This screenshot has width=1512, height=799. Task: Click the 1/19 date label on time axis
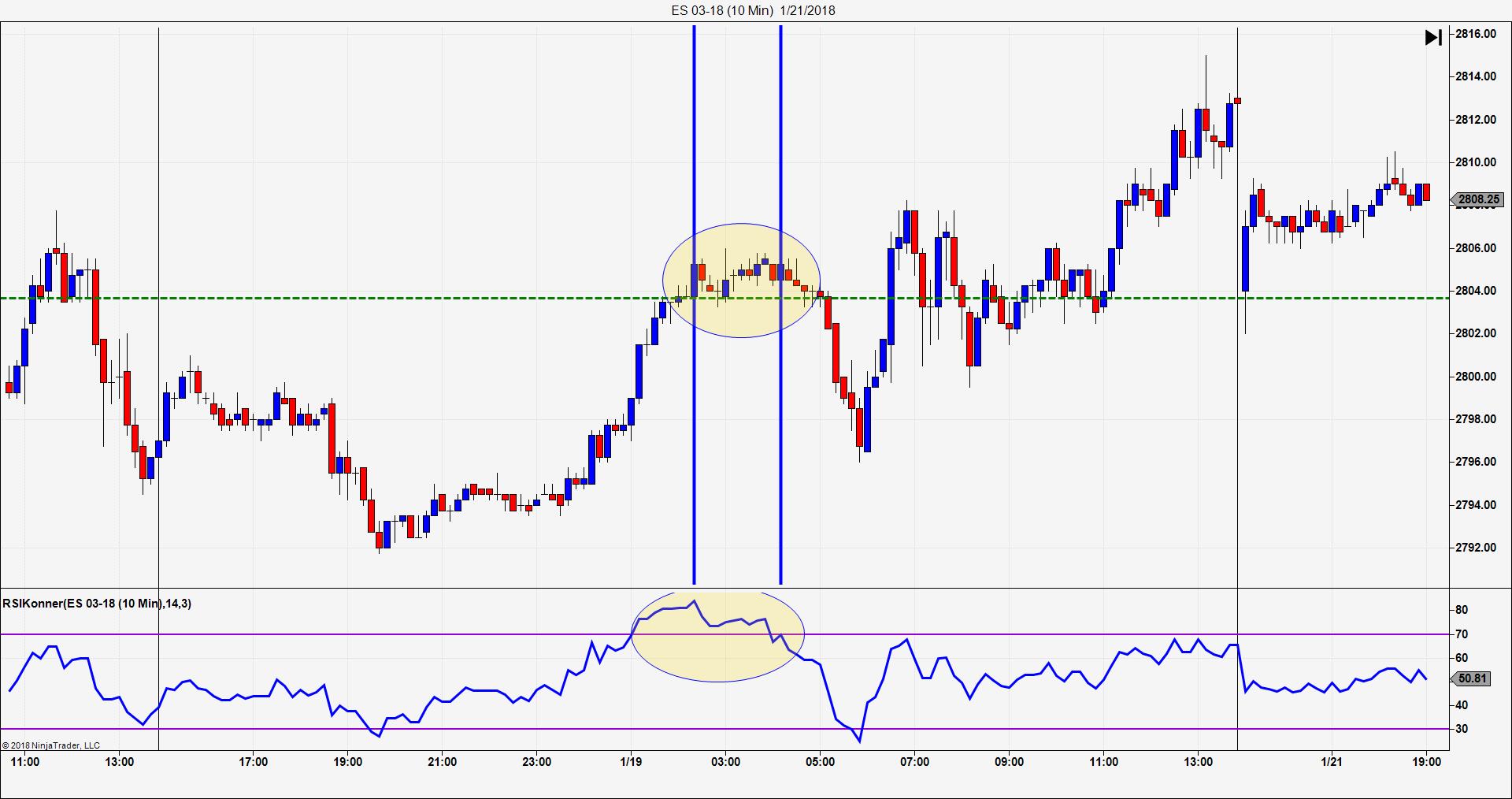point(631,762)
